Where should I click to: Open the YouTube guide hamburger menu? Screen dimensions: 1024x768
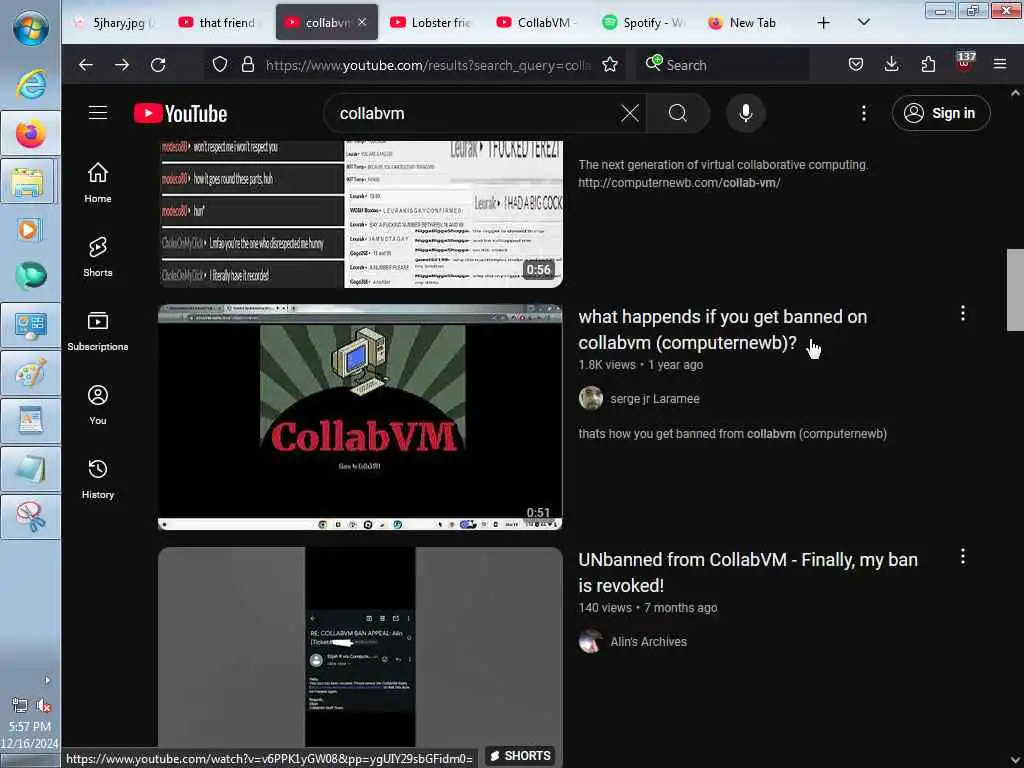coord(98,113)
